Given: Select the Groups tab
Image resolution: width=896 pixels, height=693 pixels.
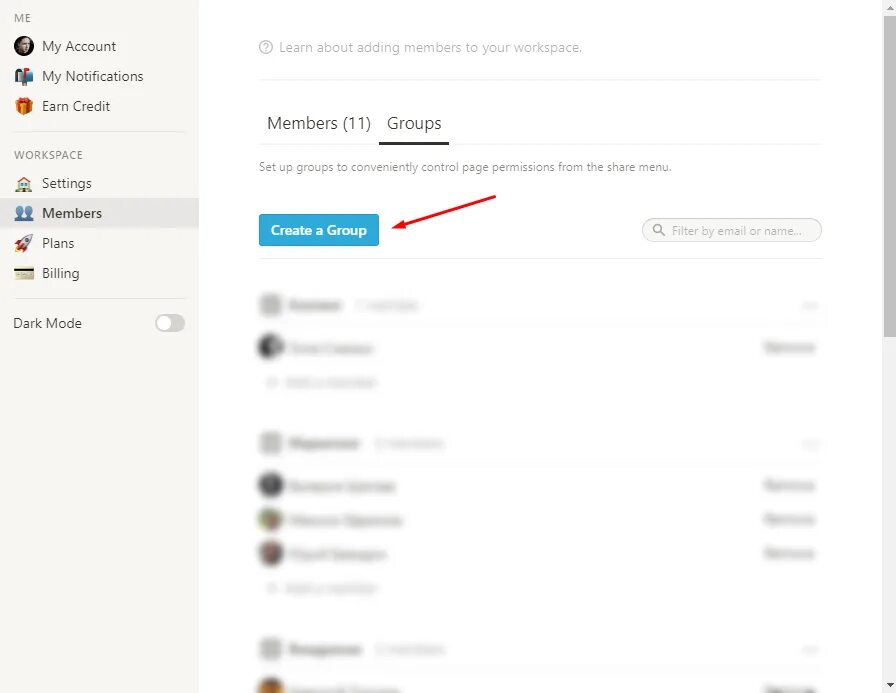Looking at the screenshot, I should click(414, 123).
